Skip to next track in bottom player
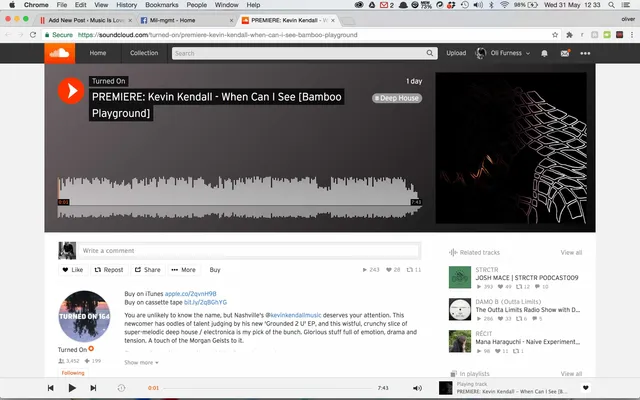The height and width of the screenshot is (400, 640). point(93,388)
